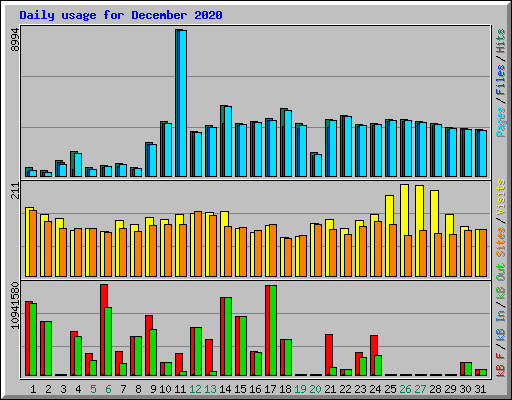Click the 211 axis maximum label
The height and width of the screenshot is (400, 512).
(15, 191)
